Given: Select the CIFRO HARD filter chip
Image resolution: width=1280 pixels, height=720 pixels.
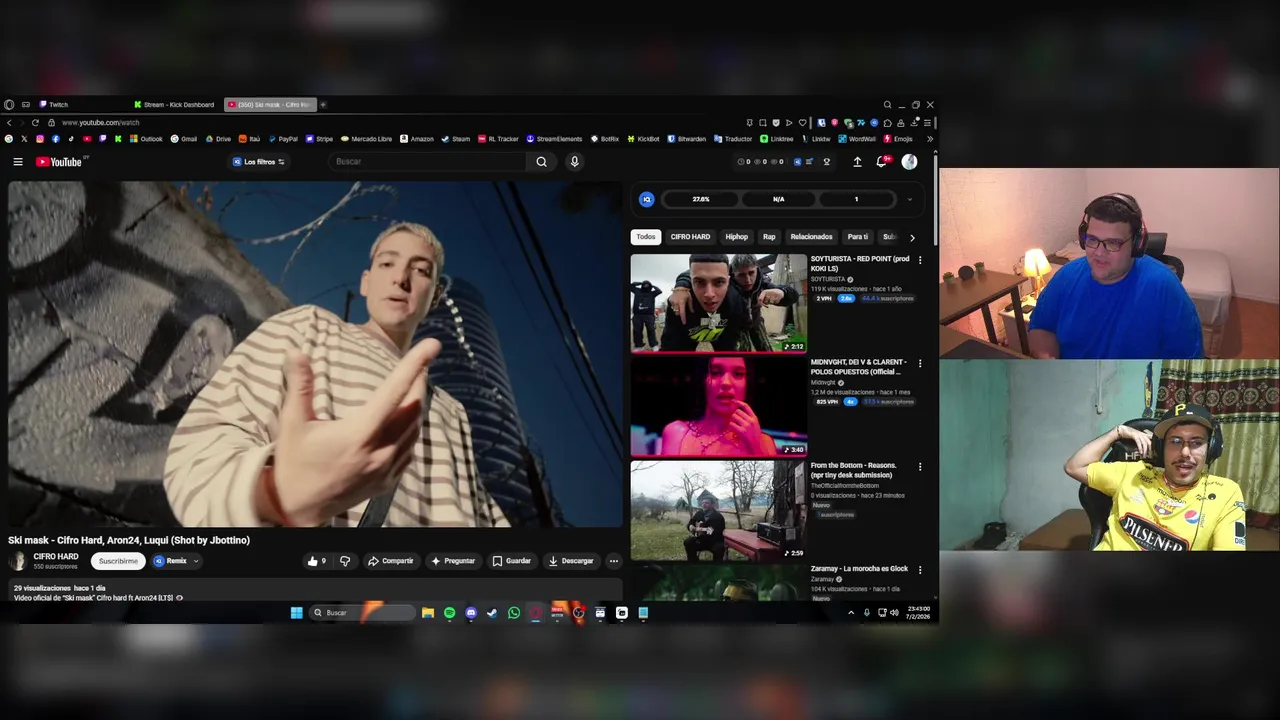Looking at the screenshot, I should point(690,237).
